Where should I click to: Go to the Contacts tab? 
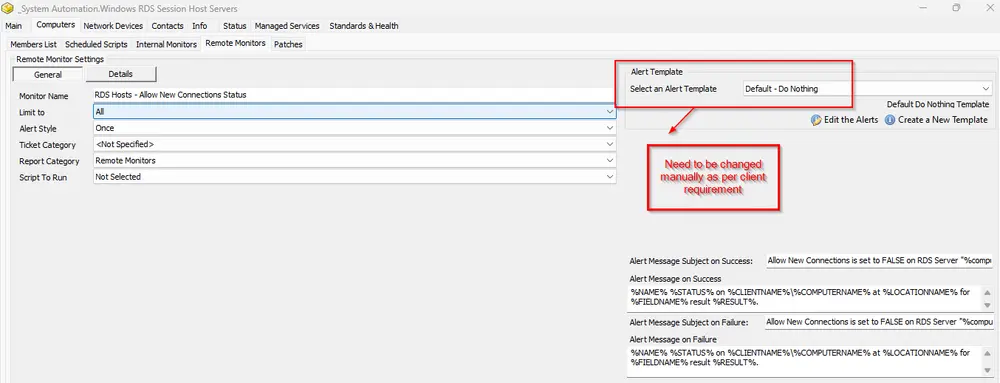tap(168, 26)
